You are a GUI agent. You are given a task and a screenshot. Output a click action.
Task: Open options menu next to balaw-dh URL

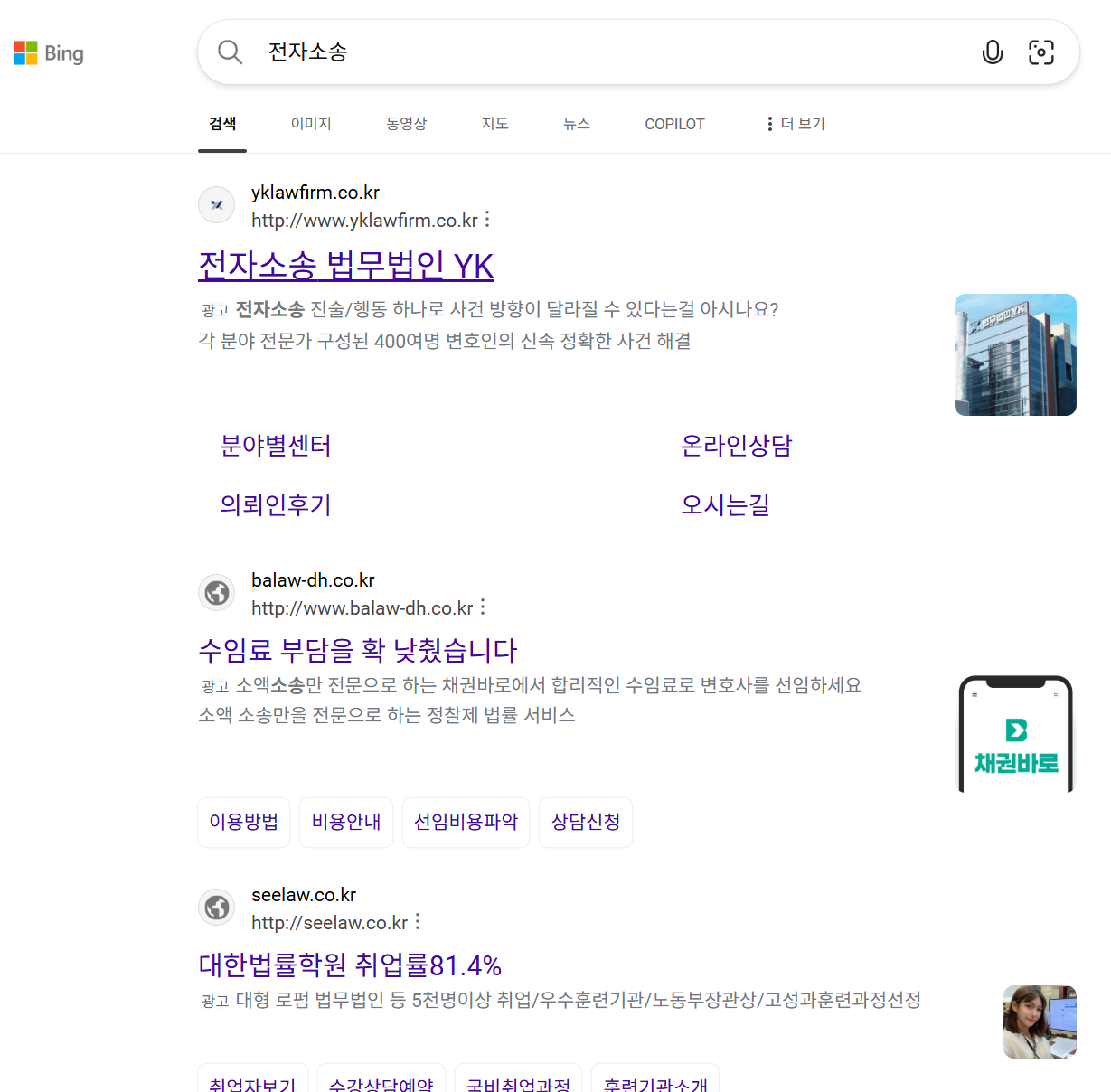tap(483, 607)
